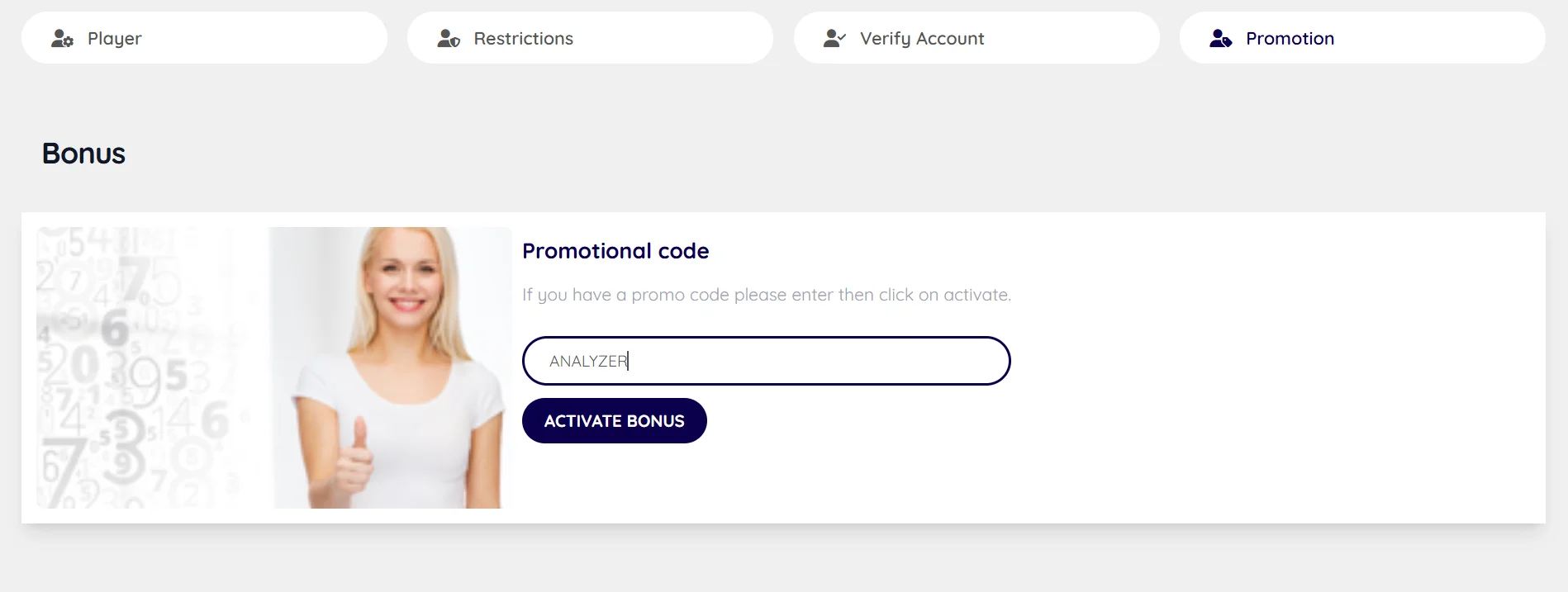
Task: Go to the Verify Account tab
Action: click(976, 38)
